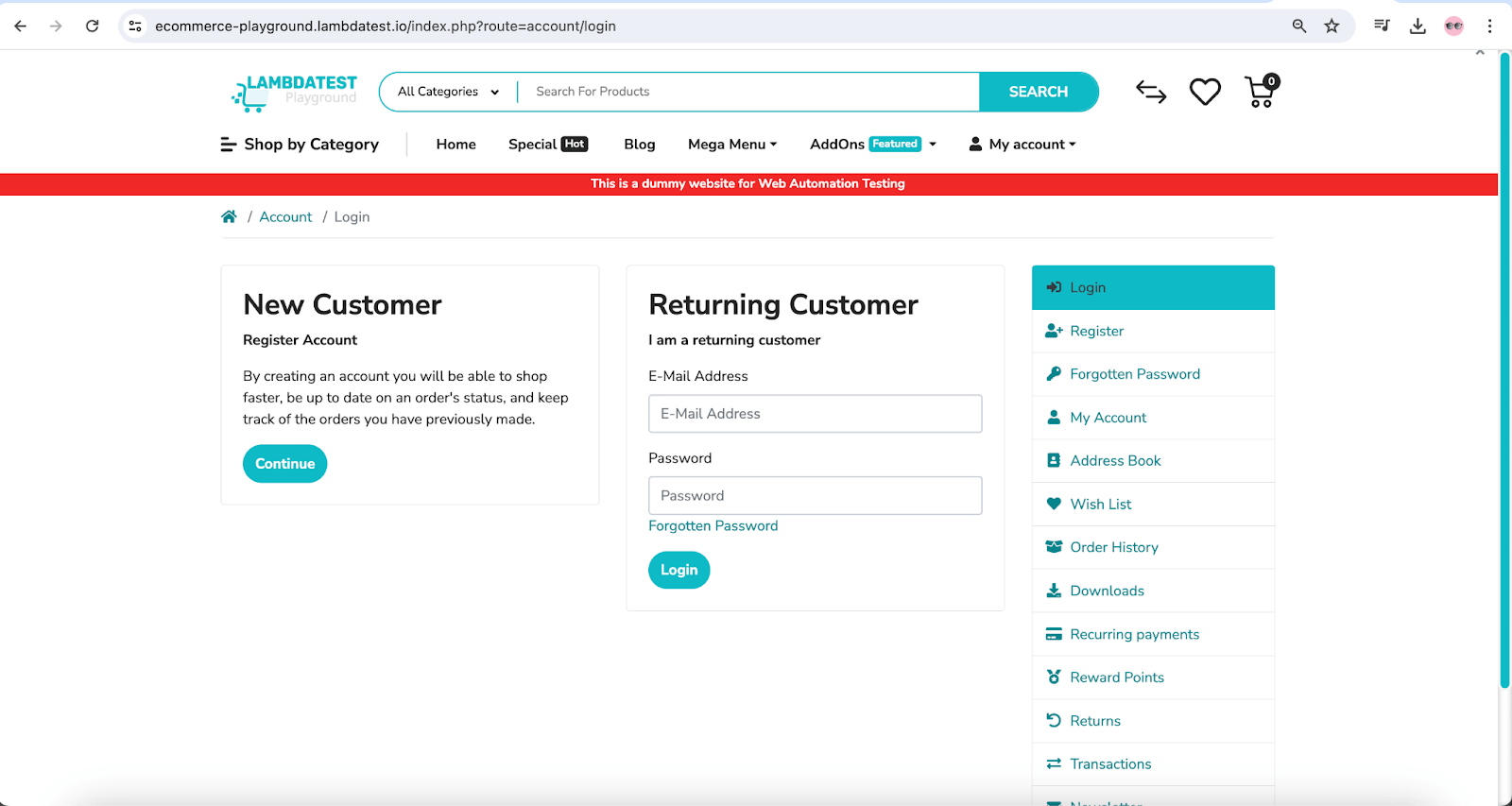Screen dimensions: 1512x806
Task: Go to the Home menu item
Action: click(x=456, y=145)
